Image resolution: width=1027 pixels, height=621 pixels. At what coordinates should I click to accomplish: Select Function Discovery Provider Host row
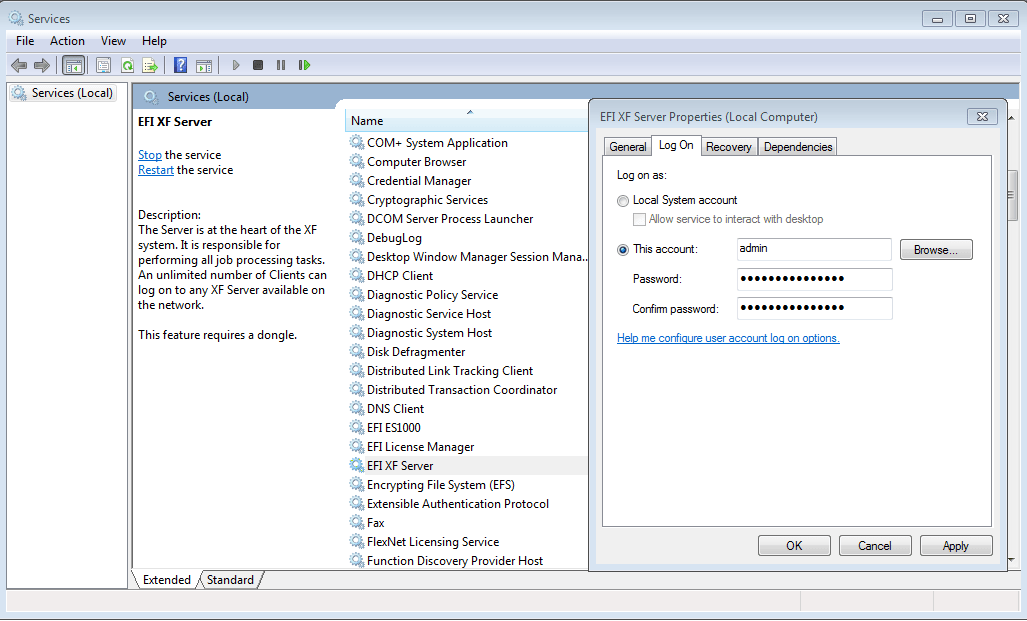(468, 560)
